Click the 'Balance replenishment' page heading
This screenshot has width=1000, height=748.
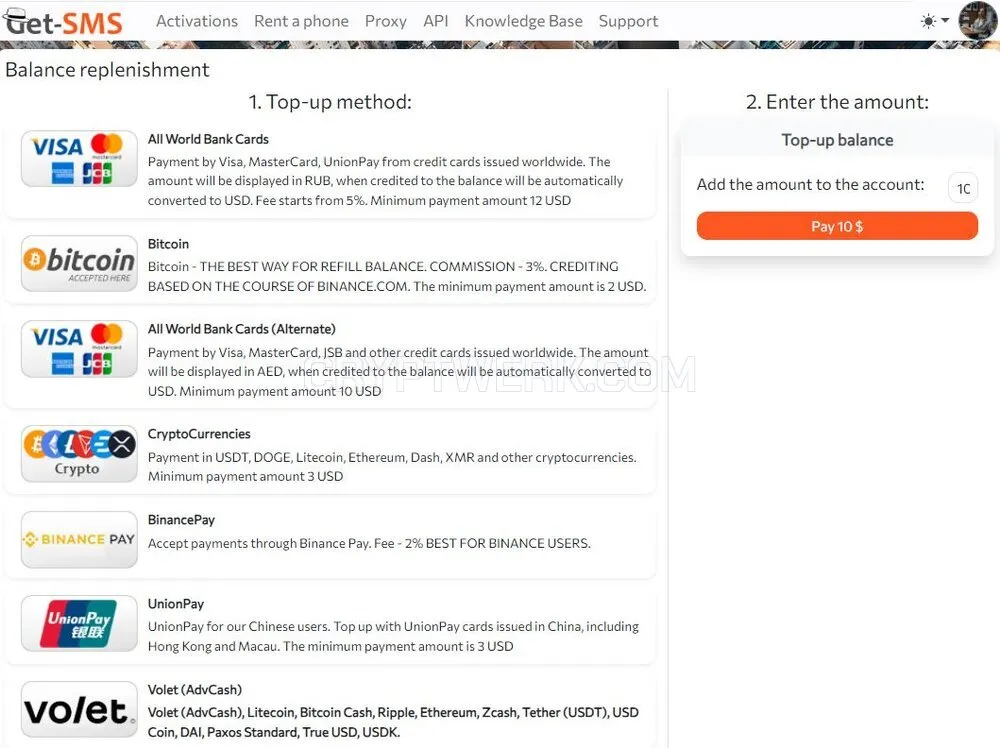(x=107, y=70)
